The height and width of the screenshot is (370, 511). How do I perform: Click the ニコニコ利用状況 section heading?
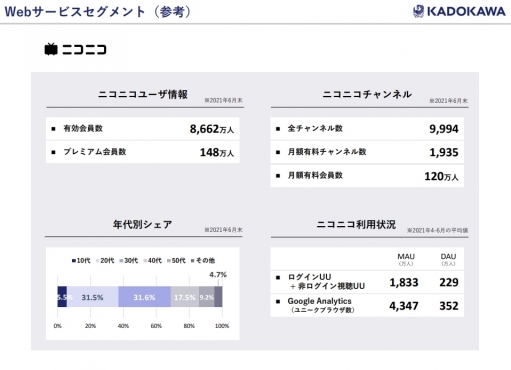click(x=356, y=225)
